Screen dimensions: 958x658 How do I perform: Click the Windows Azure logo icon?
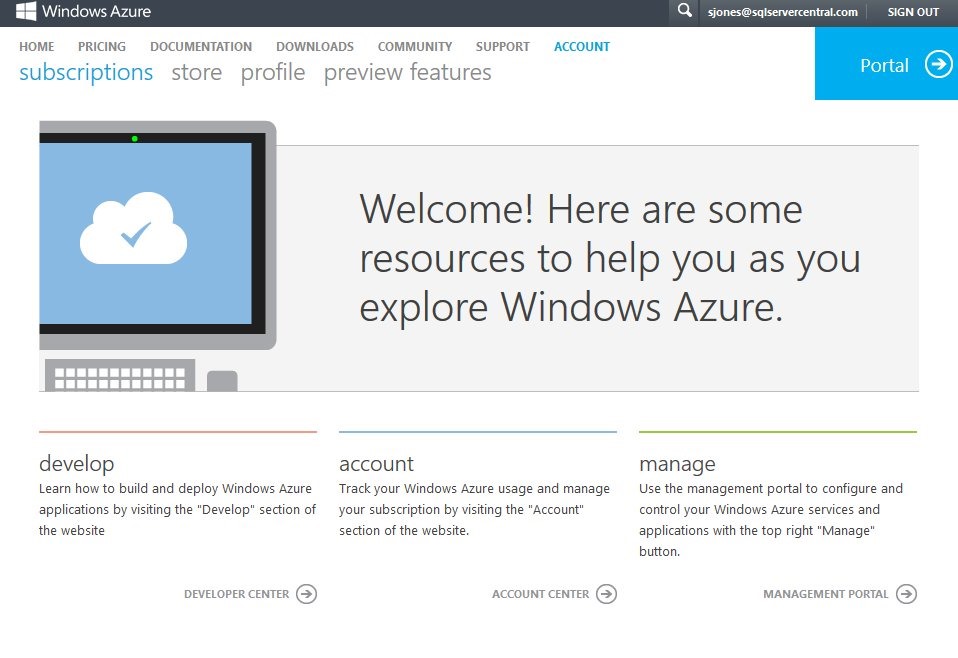[x=26, y=11]
